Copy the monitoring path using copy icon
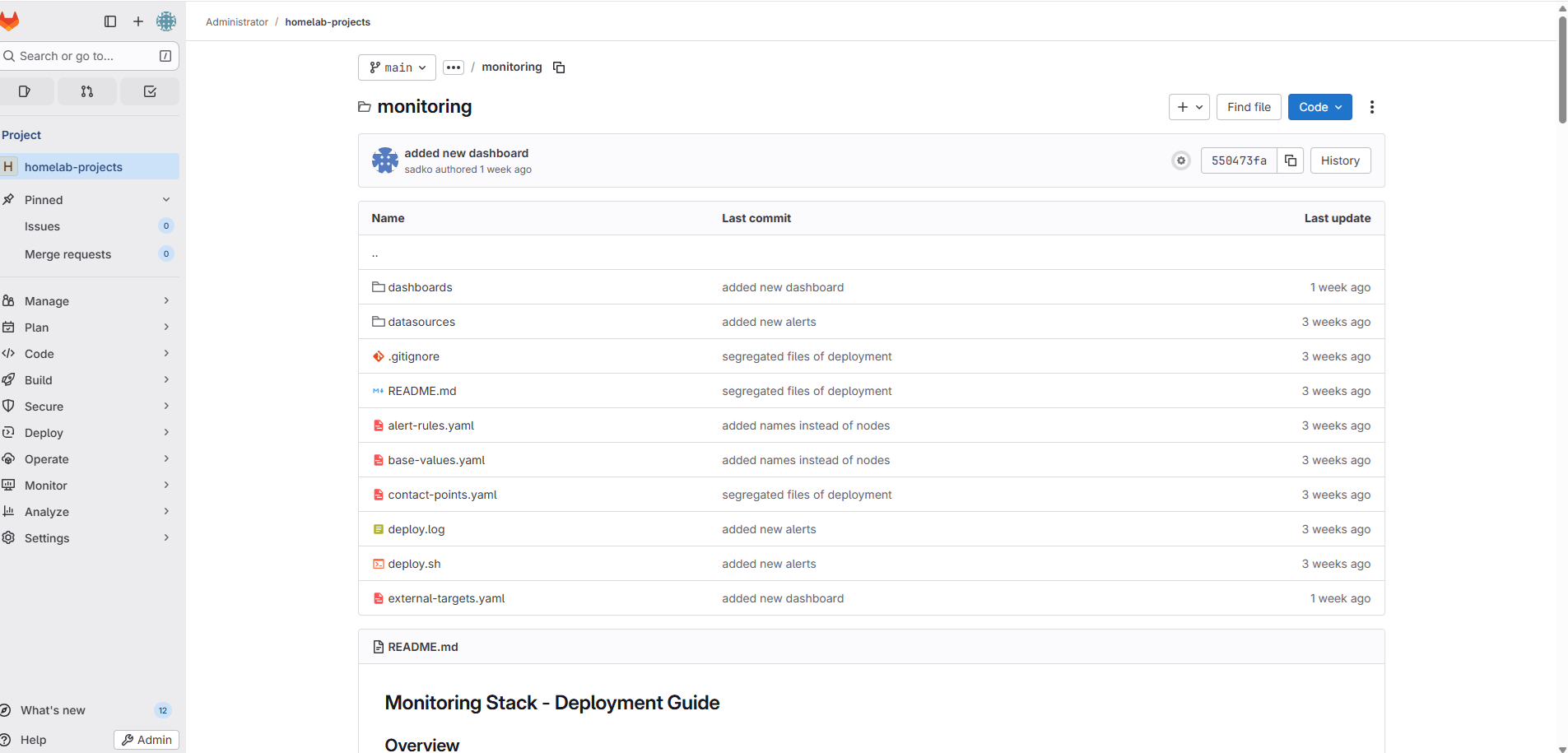This screenshot has height=753, width=1568. tap(559, 67)
